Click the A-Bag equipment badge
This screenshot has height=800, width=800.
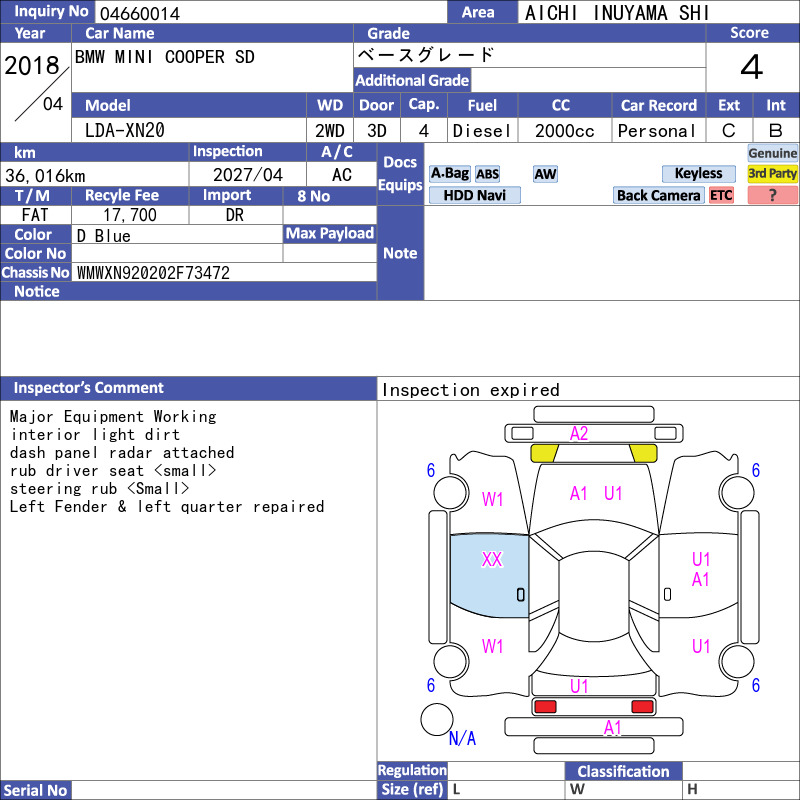[x=449, y=174]
